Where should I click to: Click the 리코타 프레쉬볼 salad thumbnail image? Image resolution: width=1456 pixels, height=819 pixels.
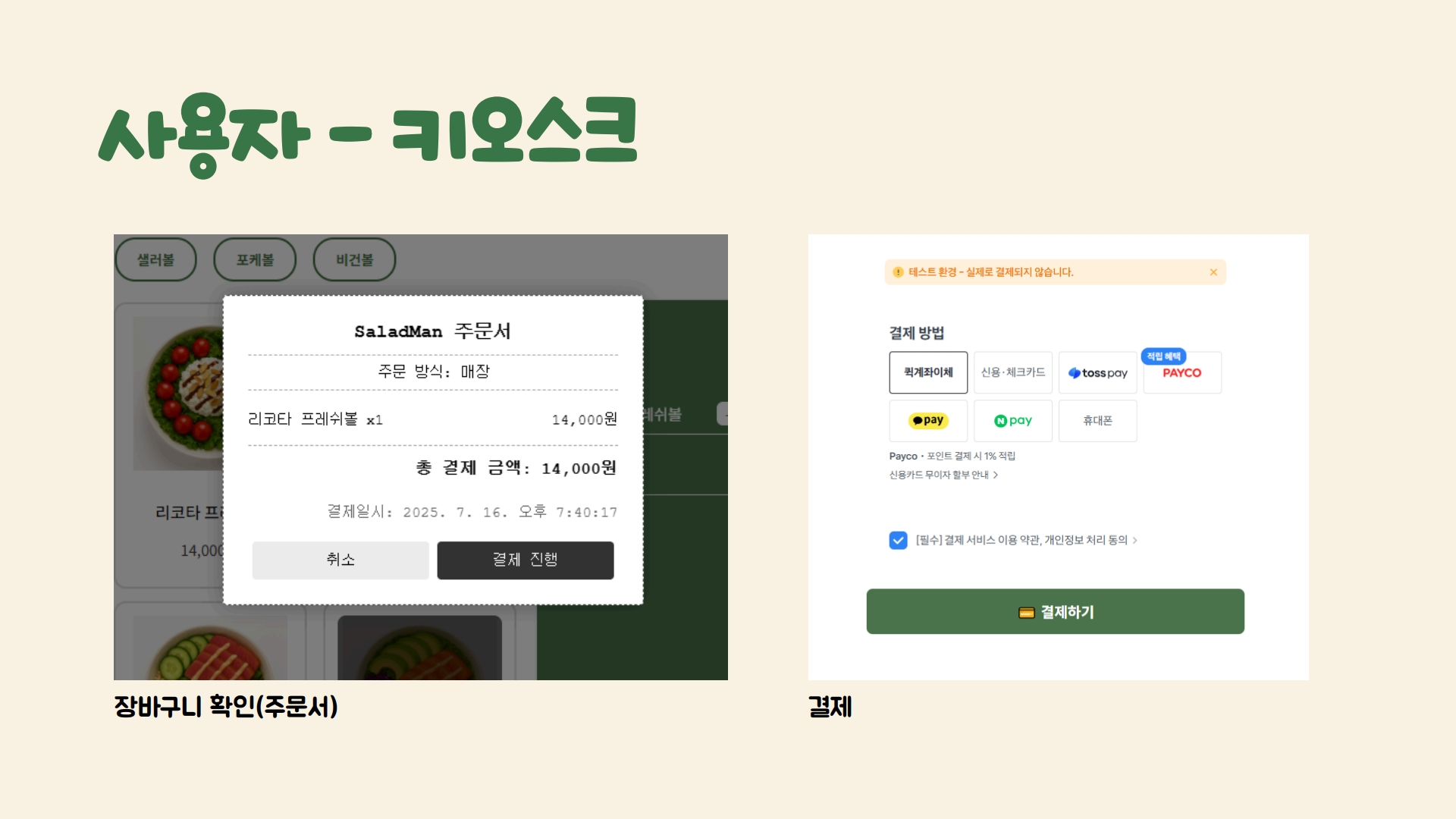178,393
